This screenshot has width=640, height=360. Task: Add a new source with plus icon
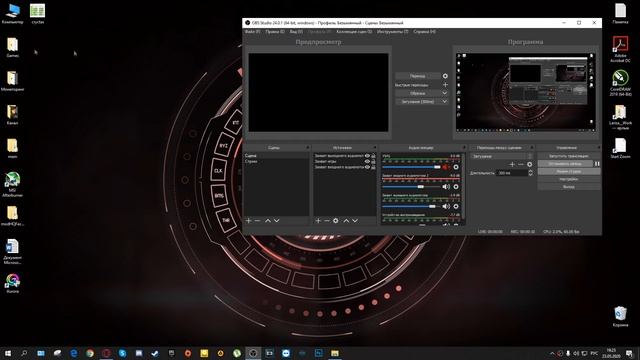coord(318,221)
